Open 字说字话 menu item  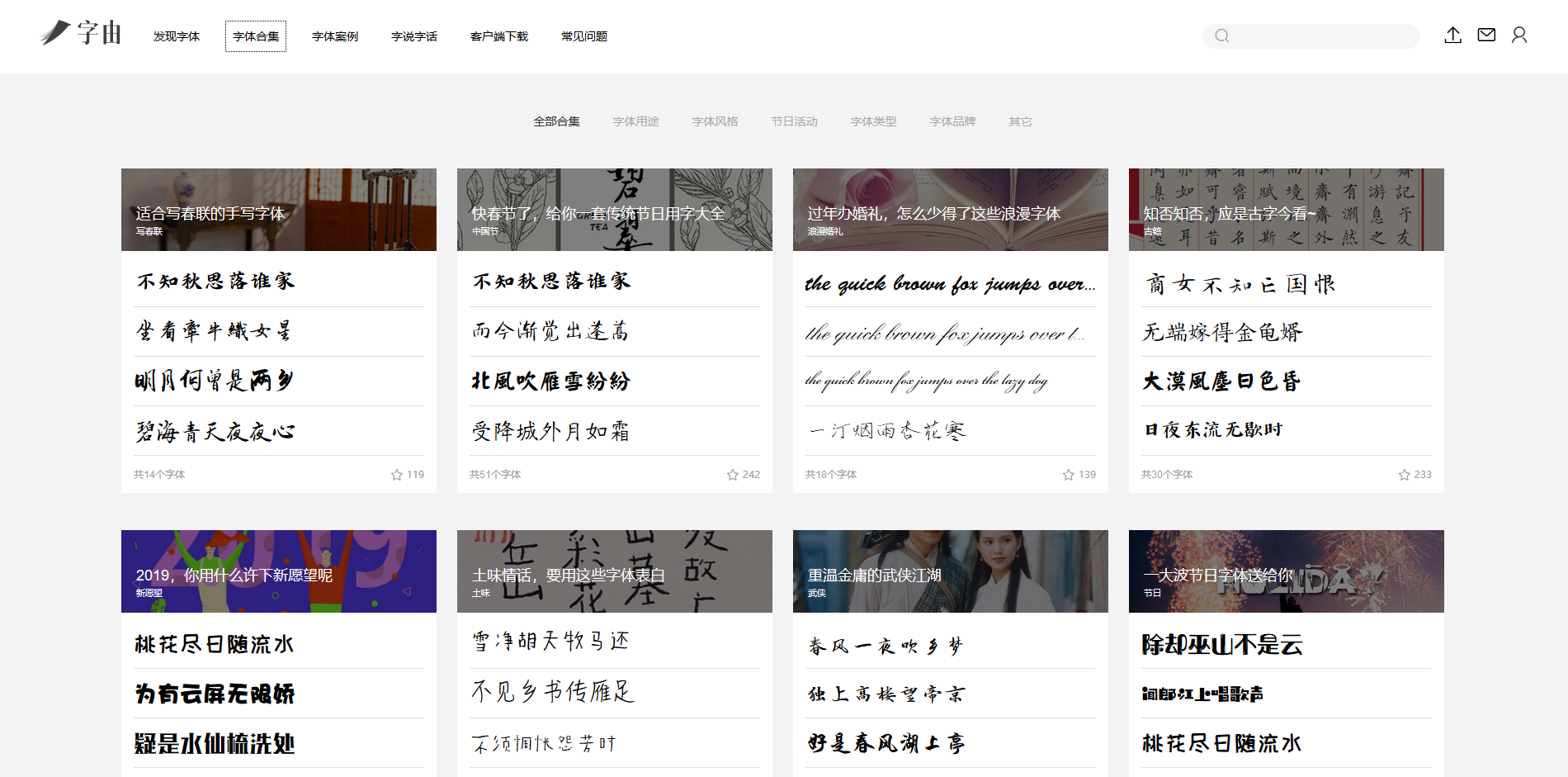tap(414, 36)
